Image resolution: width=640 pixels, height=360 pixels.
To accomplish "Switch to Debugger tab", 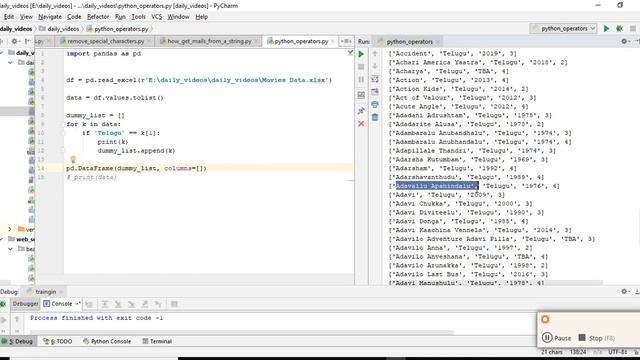I will [25, 304].
